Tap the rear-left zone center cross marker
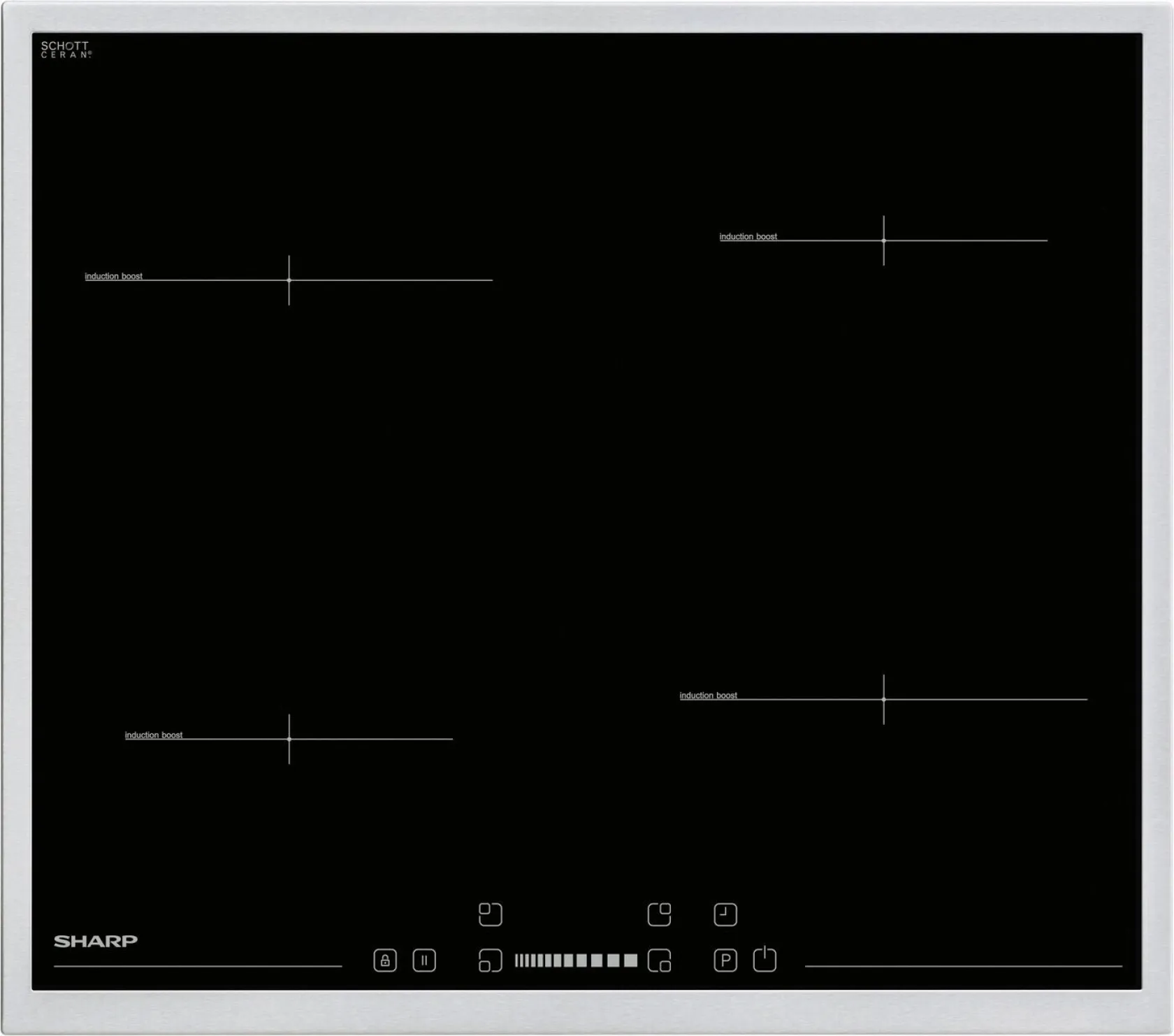 pos(289,280)
